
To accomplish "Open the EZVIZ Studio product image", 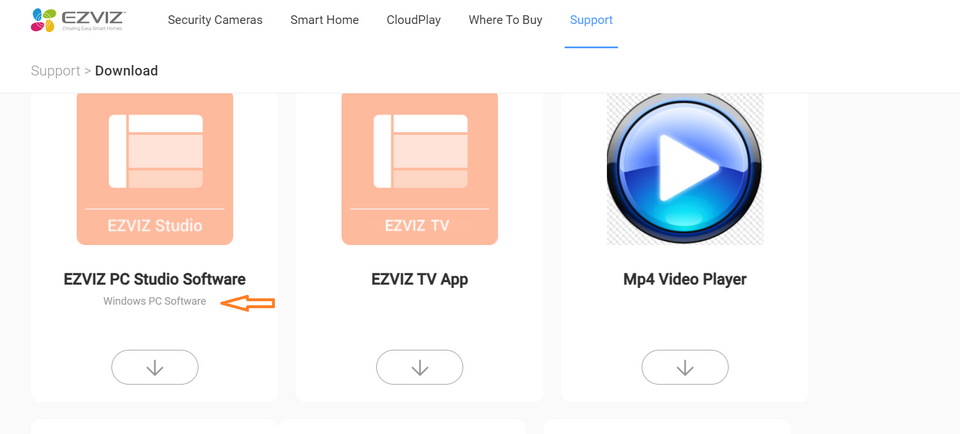I will [155, 169].
